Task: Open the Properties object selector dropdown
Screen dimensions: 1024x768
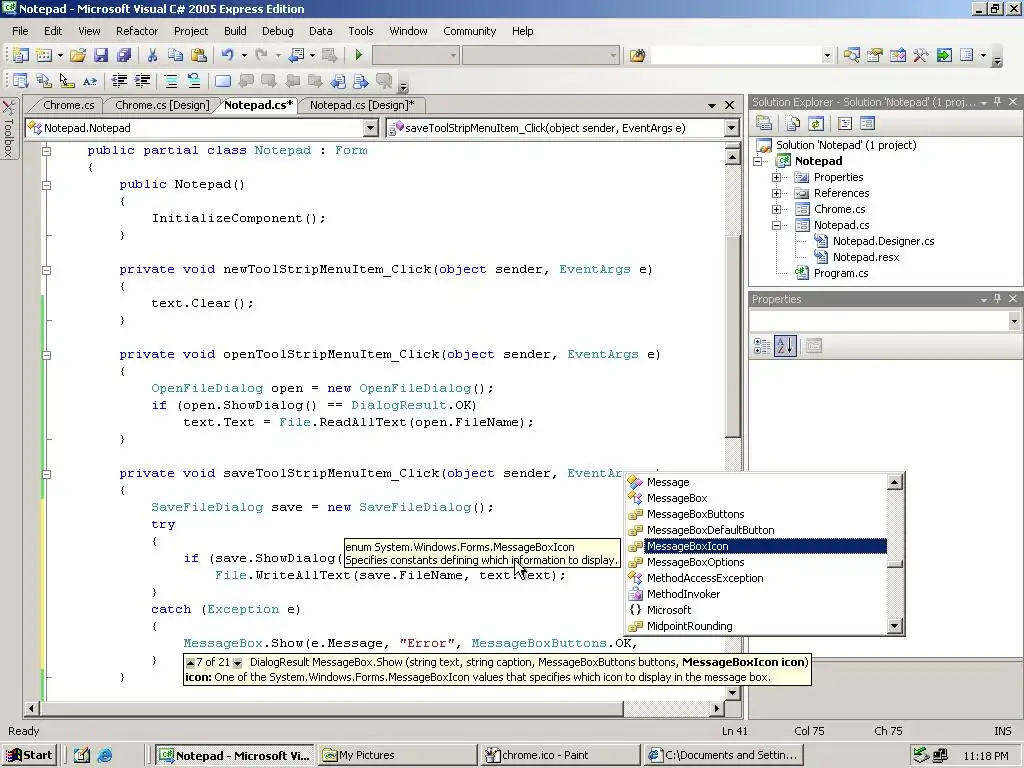Action: [1014, 321]
